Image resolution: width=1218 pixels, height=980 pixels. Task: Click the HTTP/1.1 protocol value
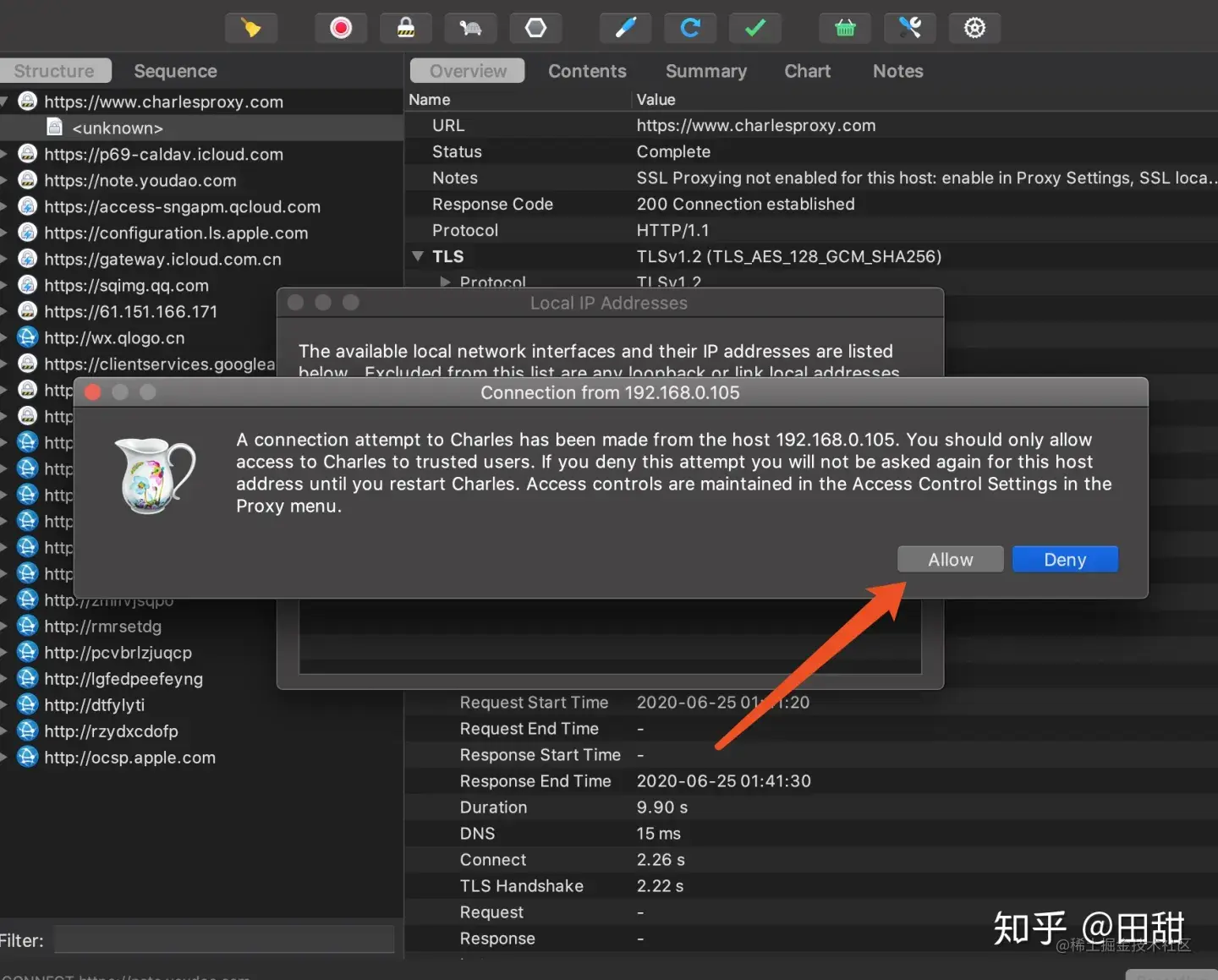point(672,231)
